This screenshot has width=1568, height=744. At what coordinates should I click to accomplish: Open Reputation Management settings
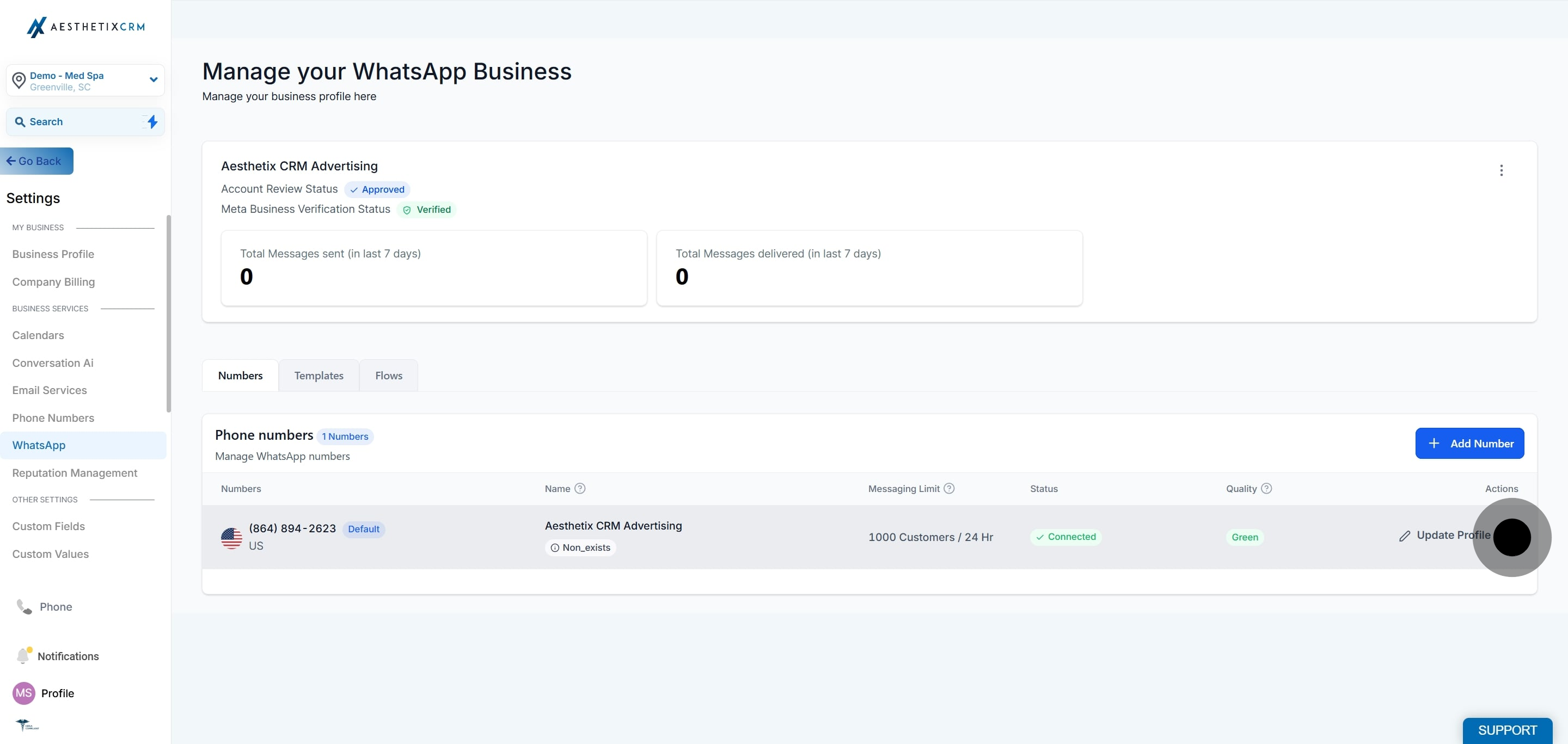coord(75,472)
